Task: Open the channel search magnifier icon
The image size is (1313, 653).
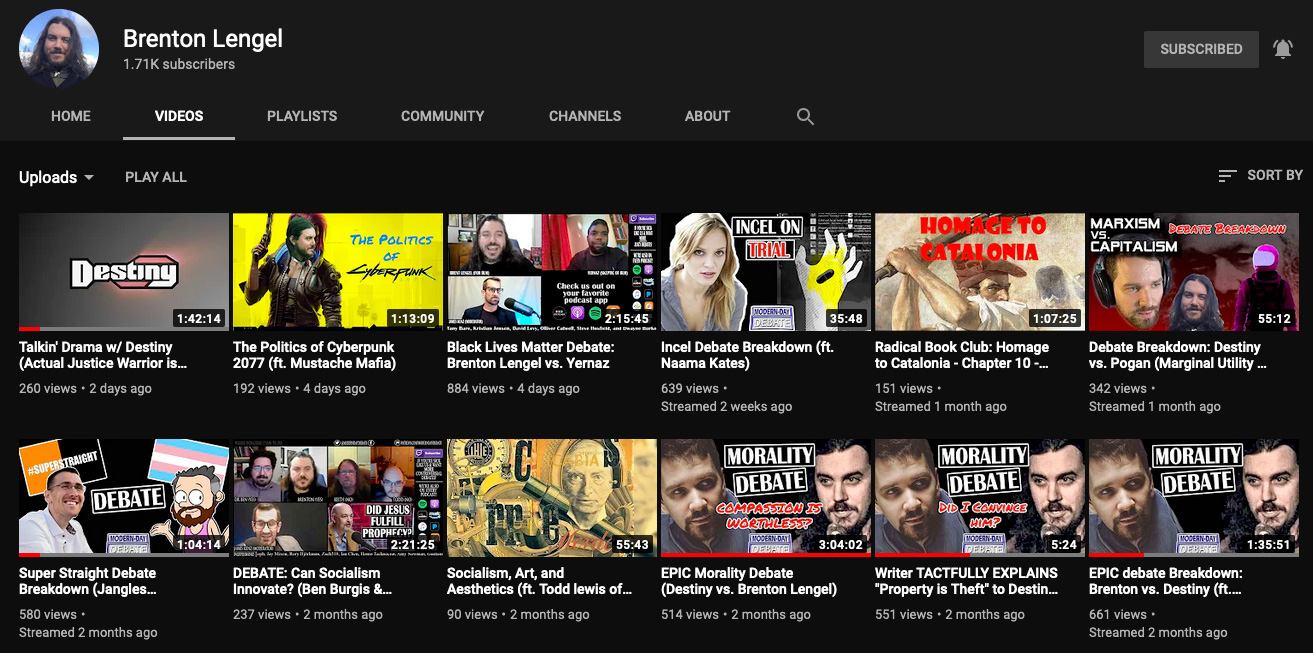Action: (x=805, y=116)
